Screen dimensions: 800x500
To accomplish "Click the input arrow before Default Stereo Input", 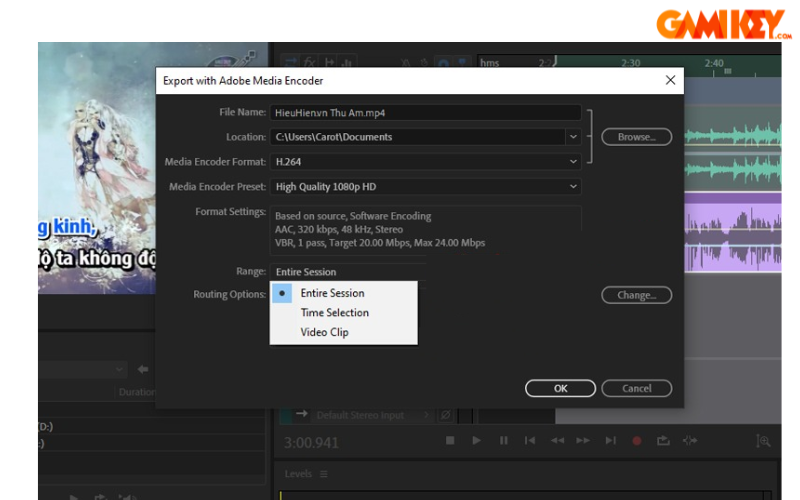I will pyautogui.click(x=302, y=414).
